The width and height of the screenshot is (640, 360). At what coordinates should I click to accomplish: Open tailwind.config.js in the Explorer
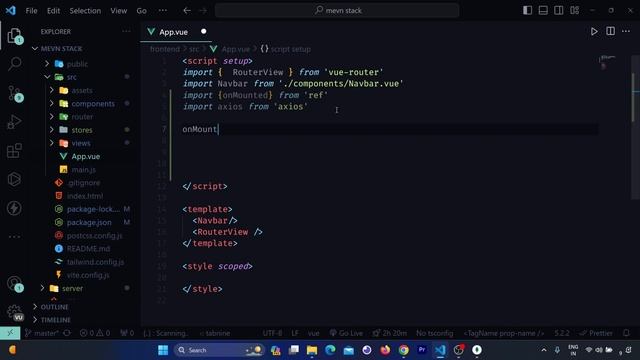[95, 262]
